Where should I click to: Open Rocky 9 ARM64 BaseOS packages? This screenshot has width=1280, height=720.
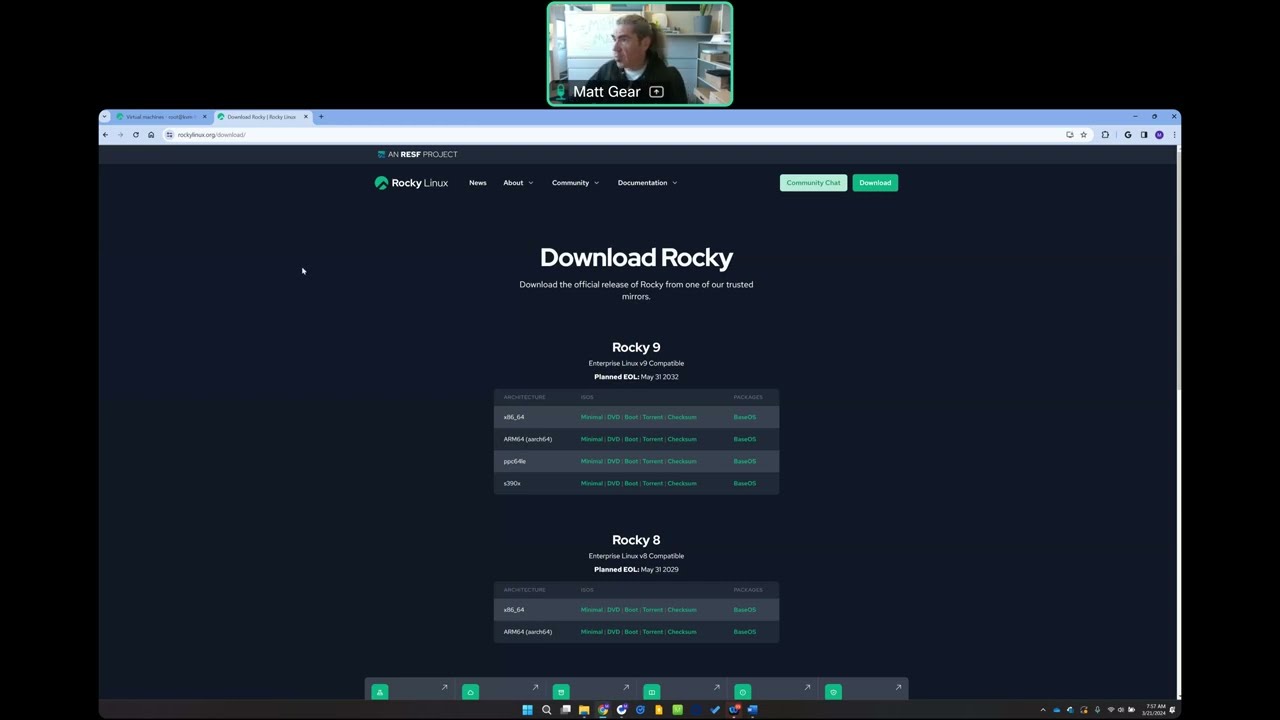point(745,439)
